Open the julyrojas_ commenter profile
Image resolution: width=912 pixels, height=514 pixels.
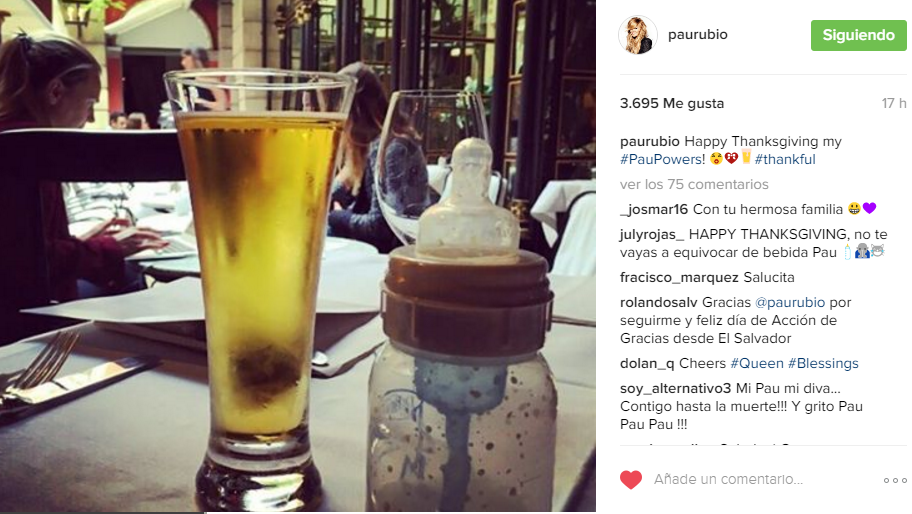[x=652, y=234]
